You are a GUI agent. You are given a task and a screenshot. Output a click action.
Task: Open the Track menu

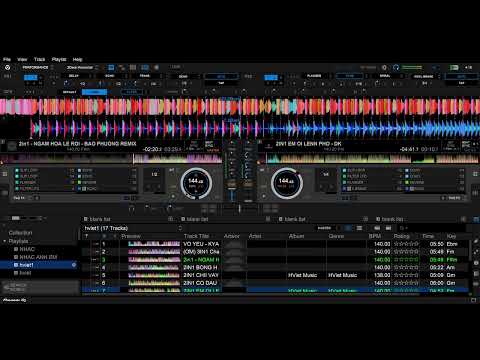click(x=39, y=59)
